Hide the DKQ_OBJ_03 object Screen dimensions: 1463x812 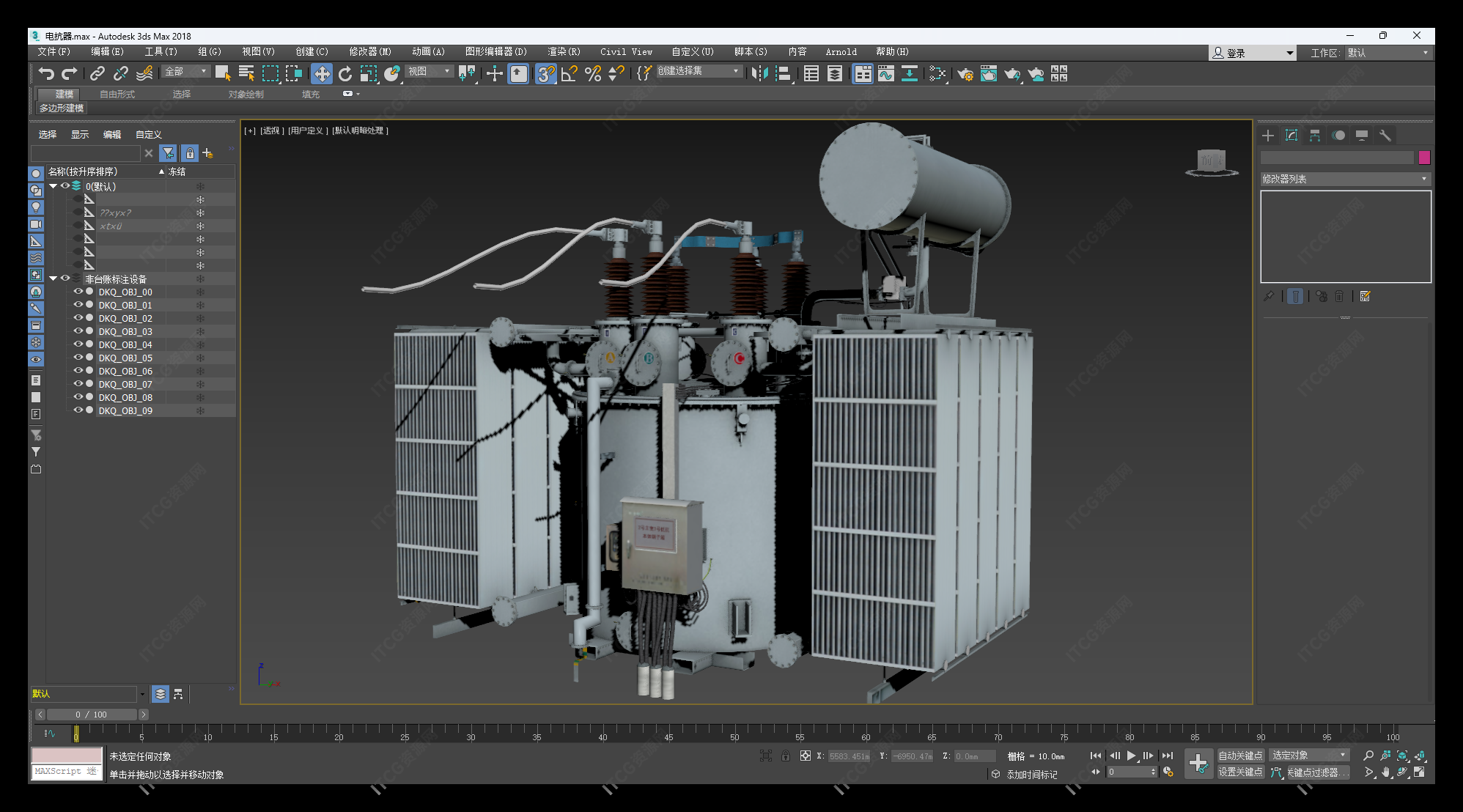coord(78,331)
